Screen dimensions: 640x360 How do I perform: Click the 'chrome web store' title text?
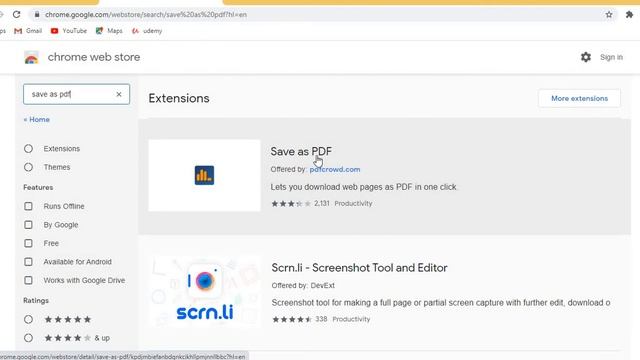point(94,57)
